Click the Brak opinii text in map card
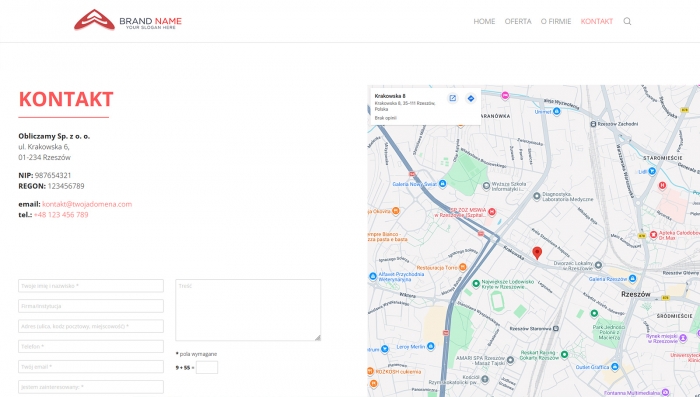The image size is (700, 397). 386,118
